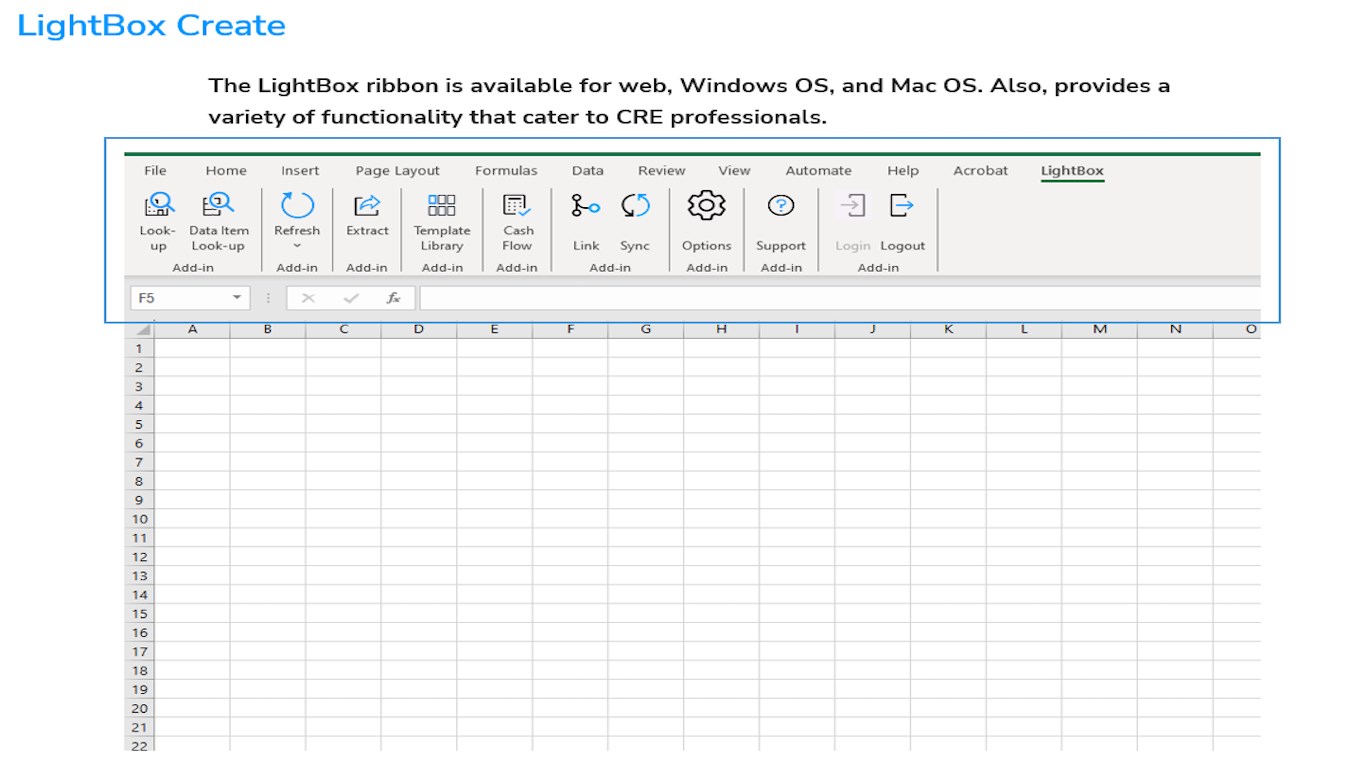Image resolution: width=1366 pixels, height=768 pixels.
Task: Open the Support help icon
Action: [781, 205]
